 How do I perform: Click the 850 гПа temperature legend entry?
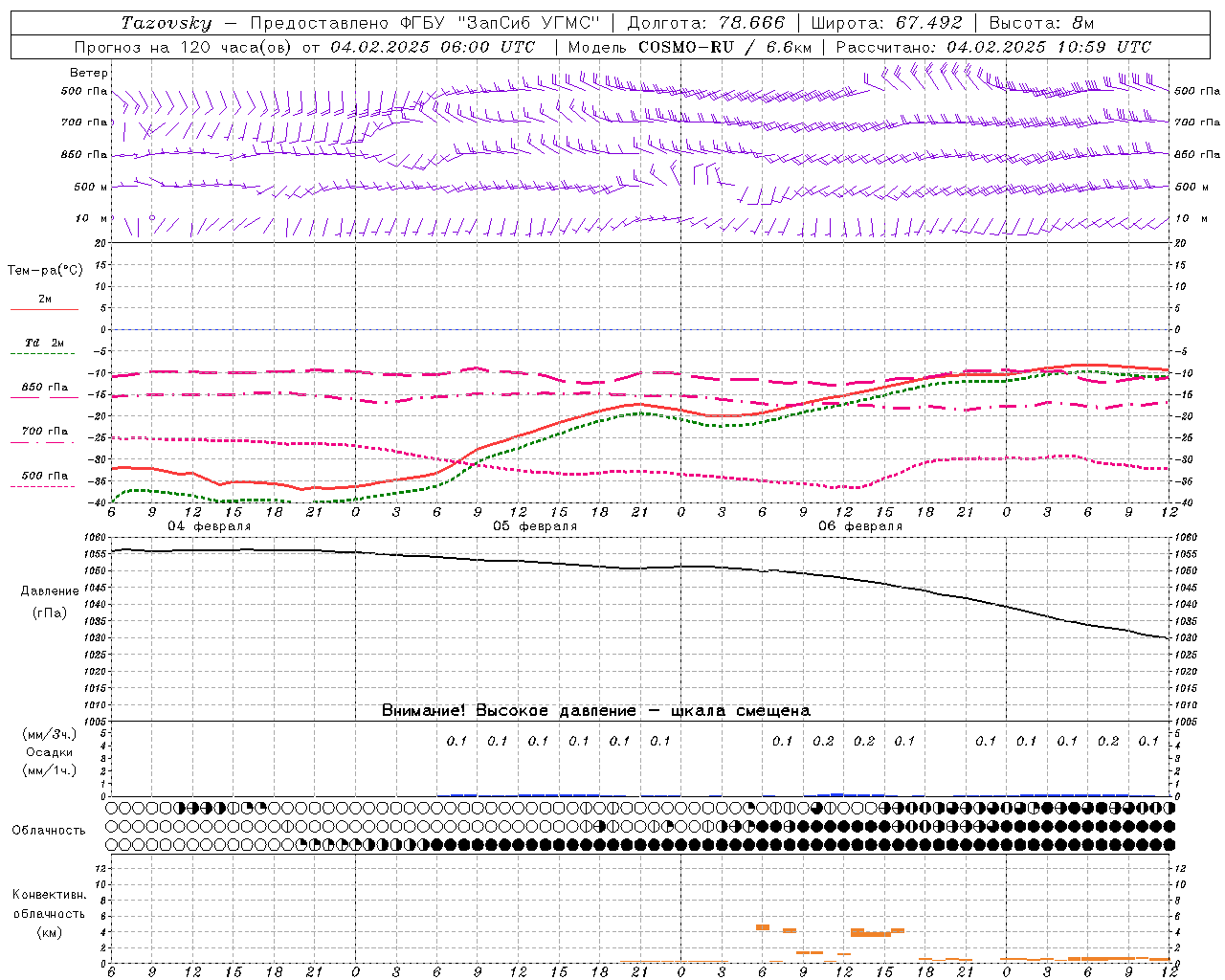(x=45, y=388)
